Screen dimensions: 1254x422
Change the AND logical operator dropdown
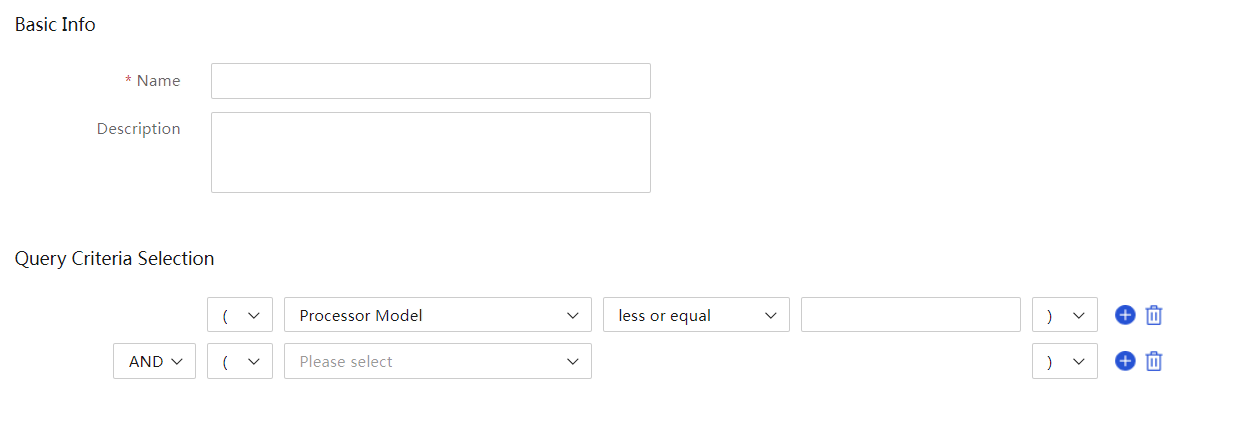[x=154, y=361]
